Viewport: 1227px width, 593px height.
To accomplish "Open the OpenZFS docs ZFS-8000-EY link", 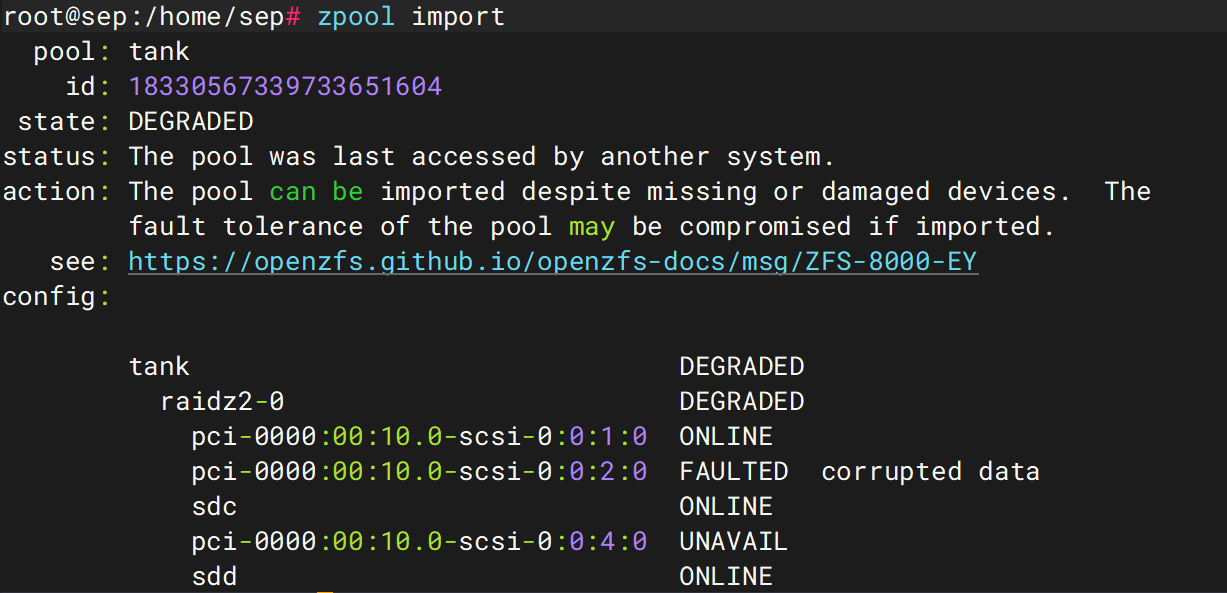I will click(x=552, y=262).
